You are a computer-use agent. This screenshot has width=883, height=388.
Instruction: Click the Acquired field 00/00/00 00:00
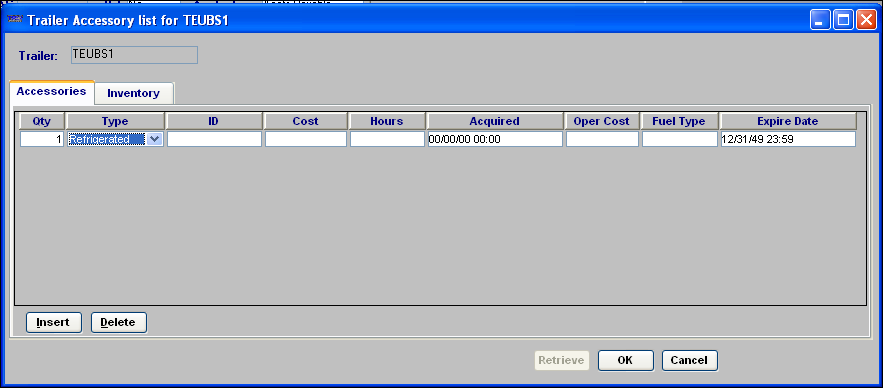[x=495, y=139]
